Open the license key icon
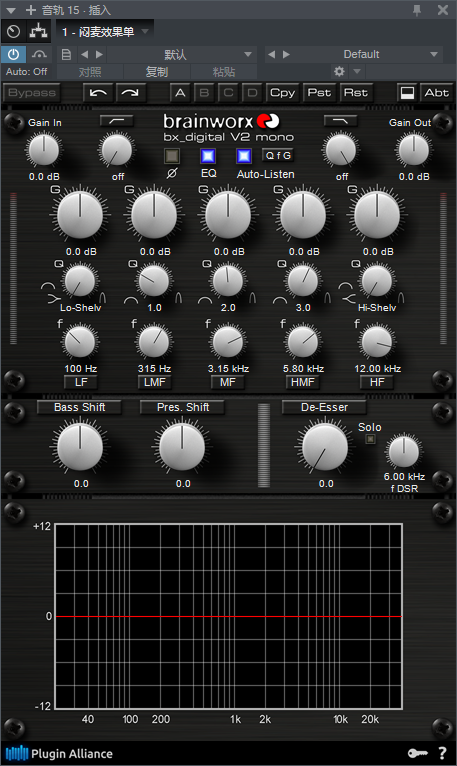The image size is (457, 766). click(x=417, y=753)
